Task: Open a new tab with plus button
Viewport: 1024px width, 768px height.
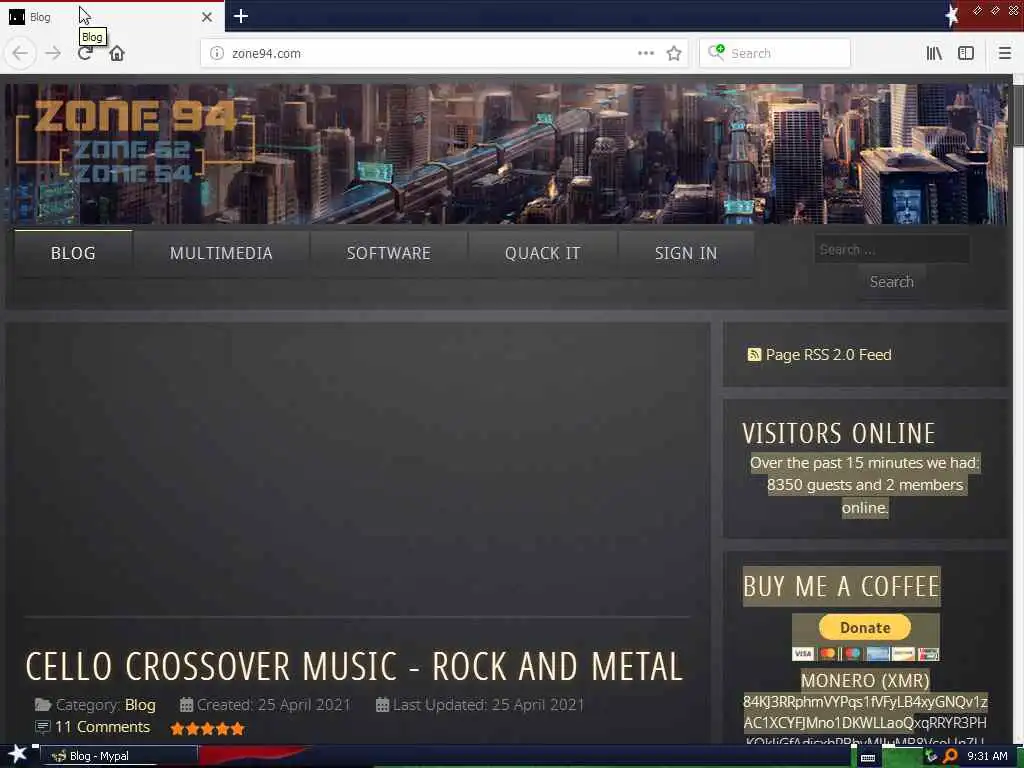Action: tap(240, 16)
